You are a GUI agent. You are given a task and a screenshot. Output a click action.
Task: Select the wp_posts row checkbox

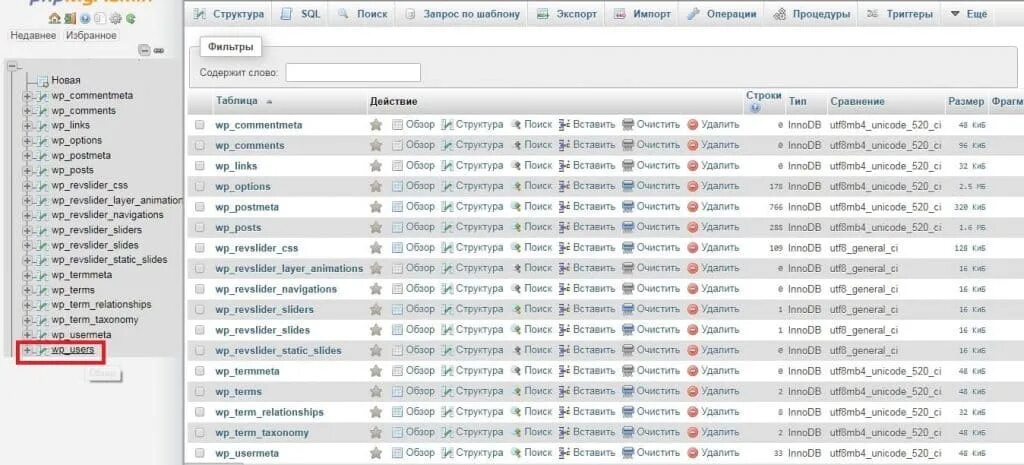coord(200,227)
